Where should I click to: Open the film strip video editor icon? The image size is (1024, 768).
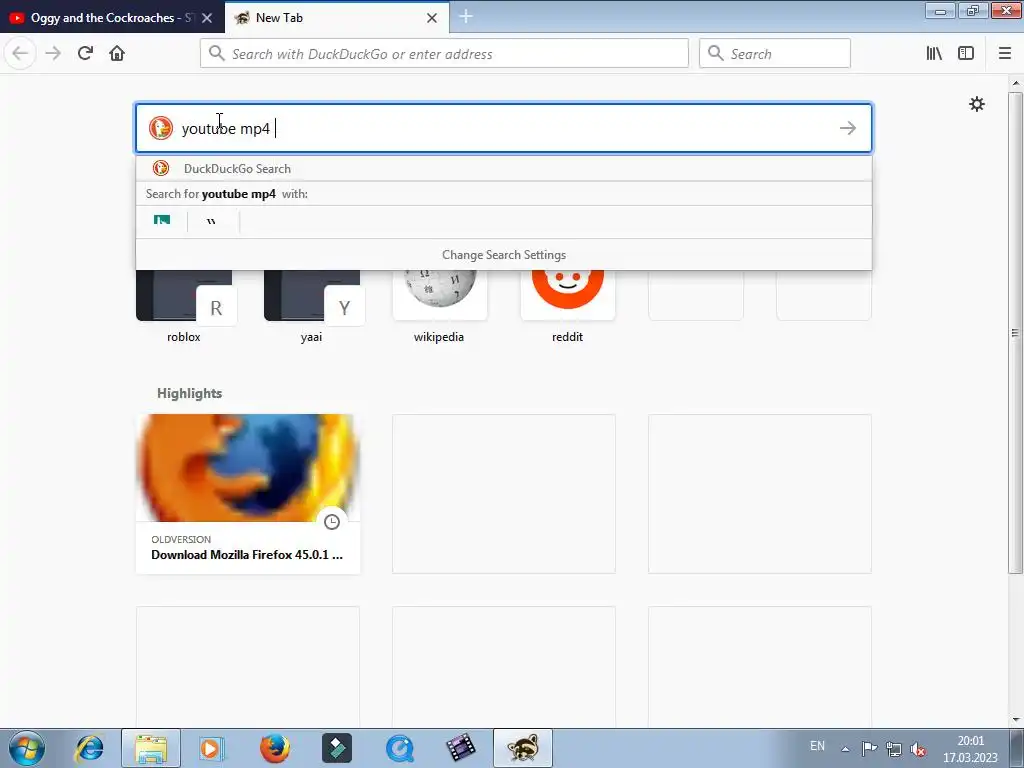[460, 748]
